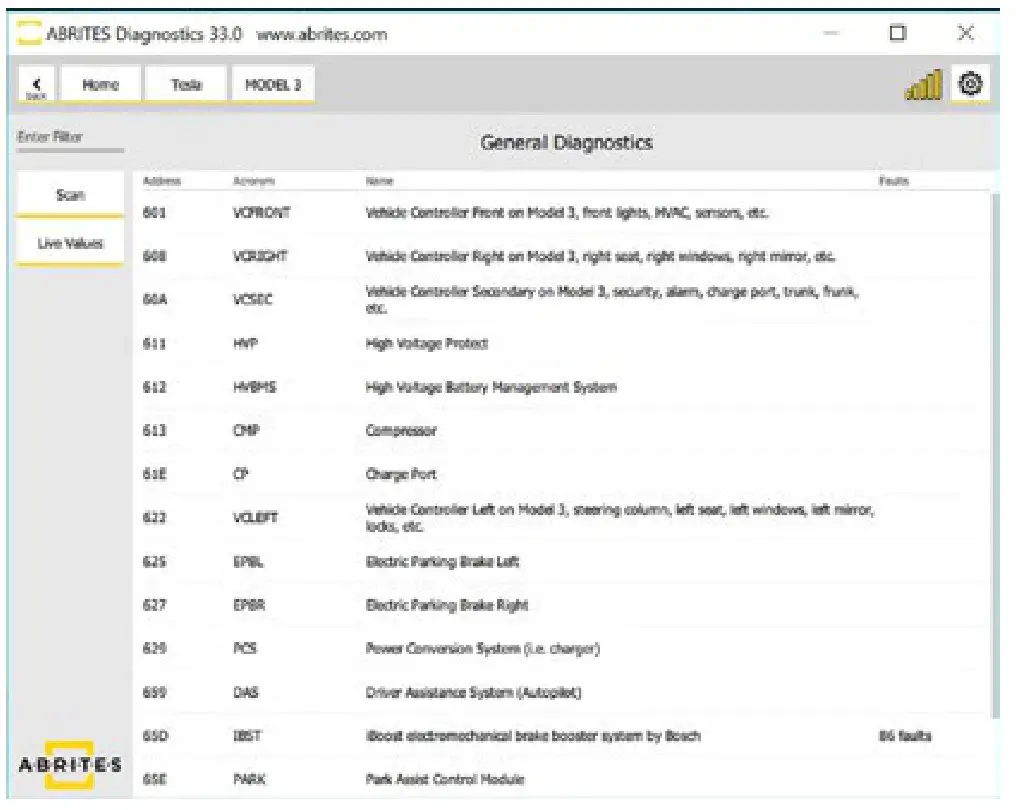Screen dimensions: 1016x810
Task: Click the General Diagnostics heading
Action: coord(566,143)
